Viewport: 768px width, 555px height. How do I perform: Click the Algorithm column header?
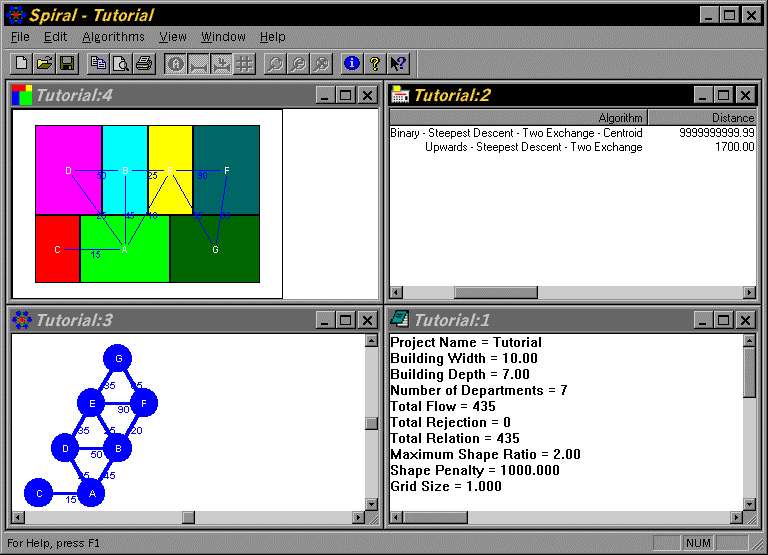pyautogui.click(x=518, y=118)
